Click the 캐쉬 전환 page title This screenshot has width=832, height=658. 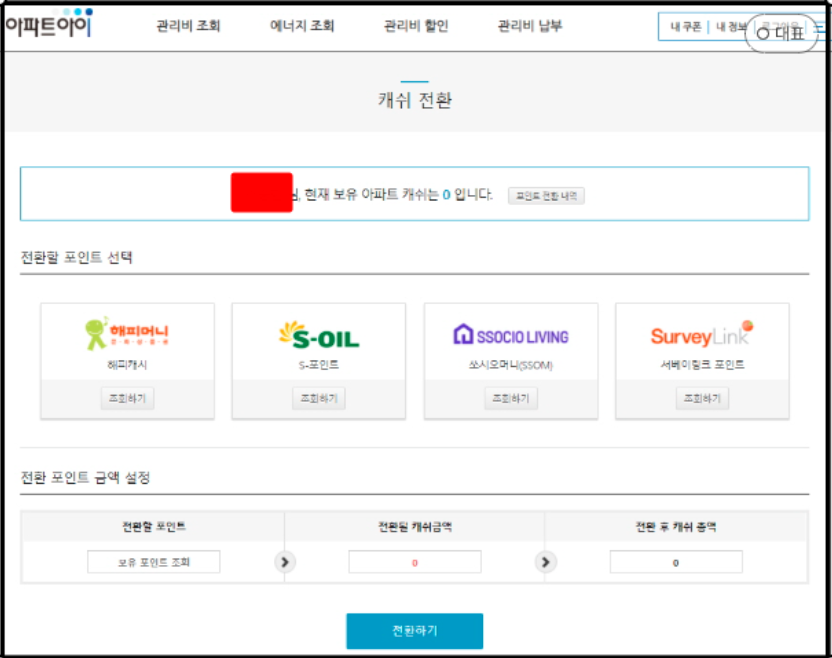[x=415, y=100]
